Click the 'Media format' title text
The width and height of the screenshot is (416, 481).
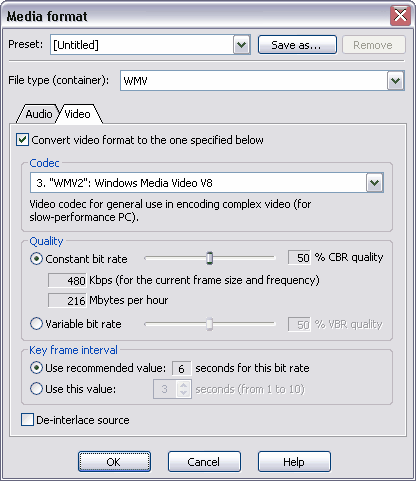tap(47, 16)
